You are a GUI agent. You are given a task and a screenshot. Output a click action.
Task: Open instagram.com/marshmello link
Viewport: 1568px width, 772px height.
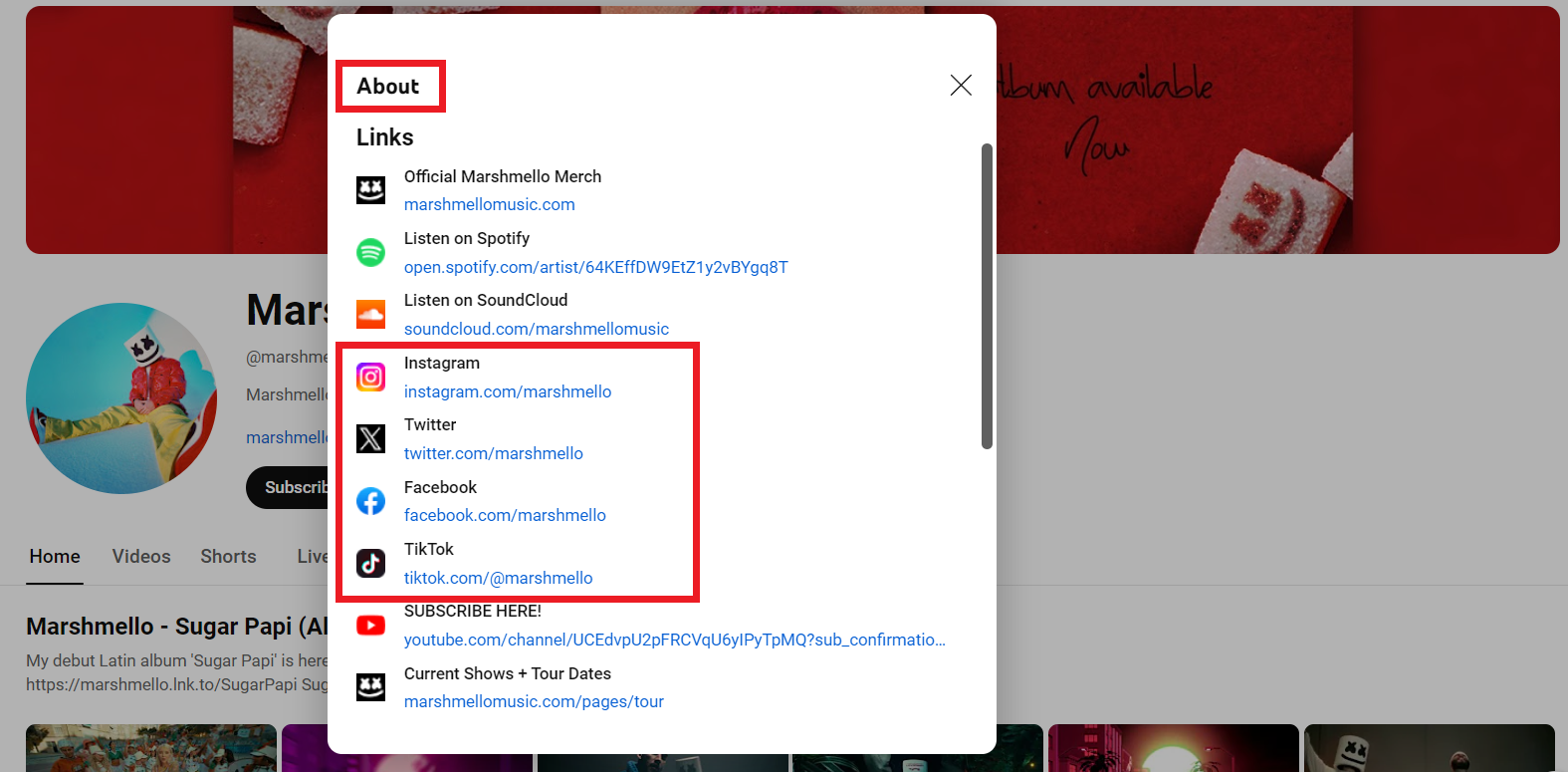tap(507, 391)
